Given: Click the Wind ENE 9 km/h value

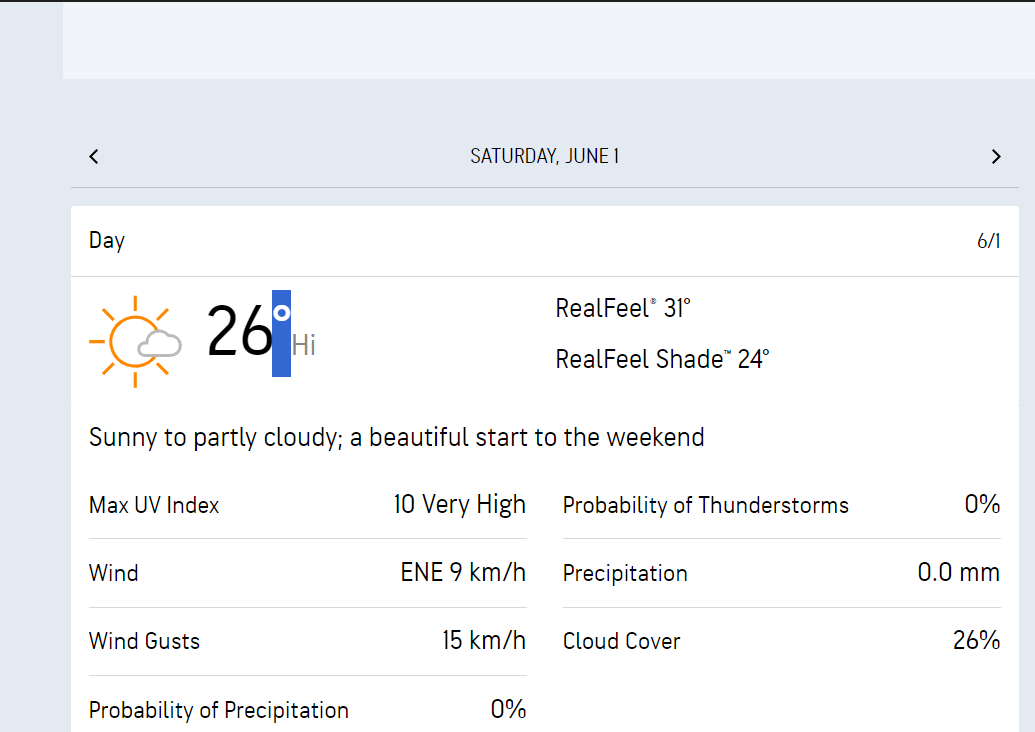Looking at the screenshot, I should (463, 573).
